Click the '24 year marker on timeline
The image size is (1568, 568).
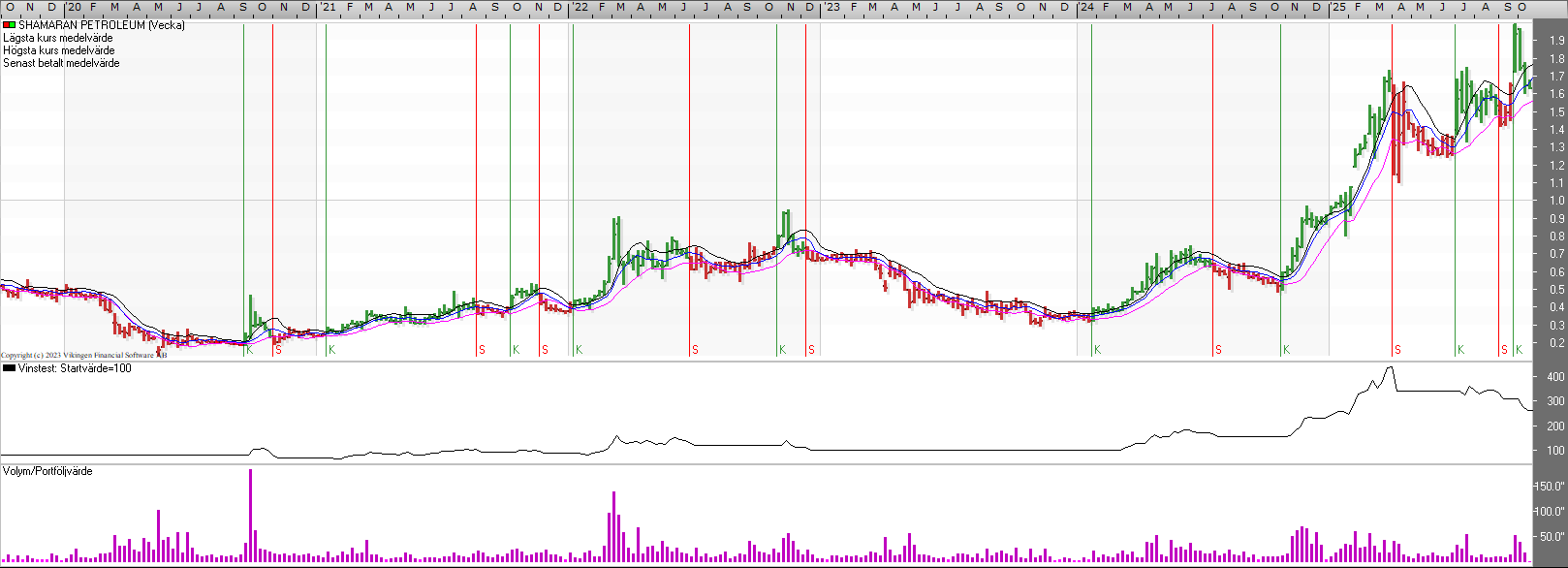(x=1086, y=7)
